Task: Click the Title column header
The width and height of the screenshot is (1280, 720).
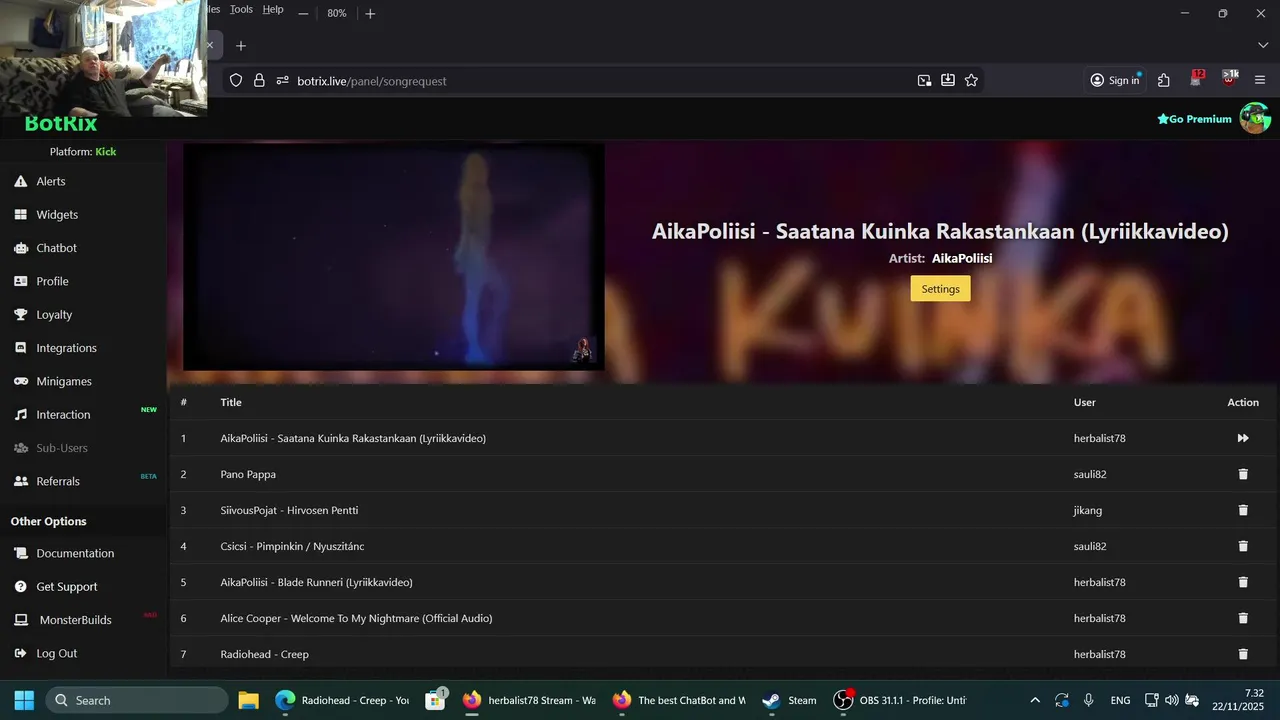Action: click(231, 402)
